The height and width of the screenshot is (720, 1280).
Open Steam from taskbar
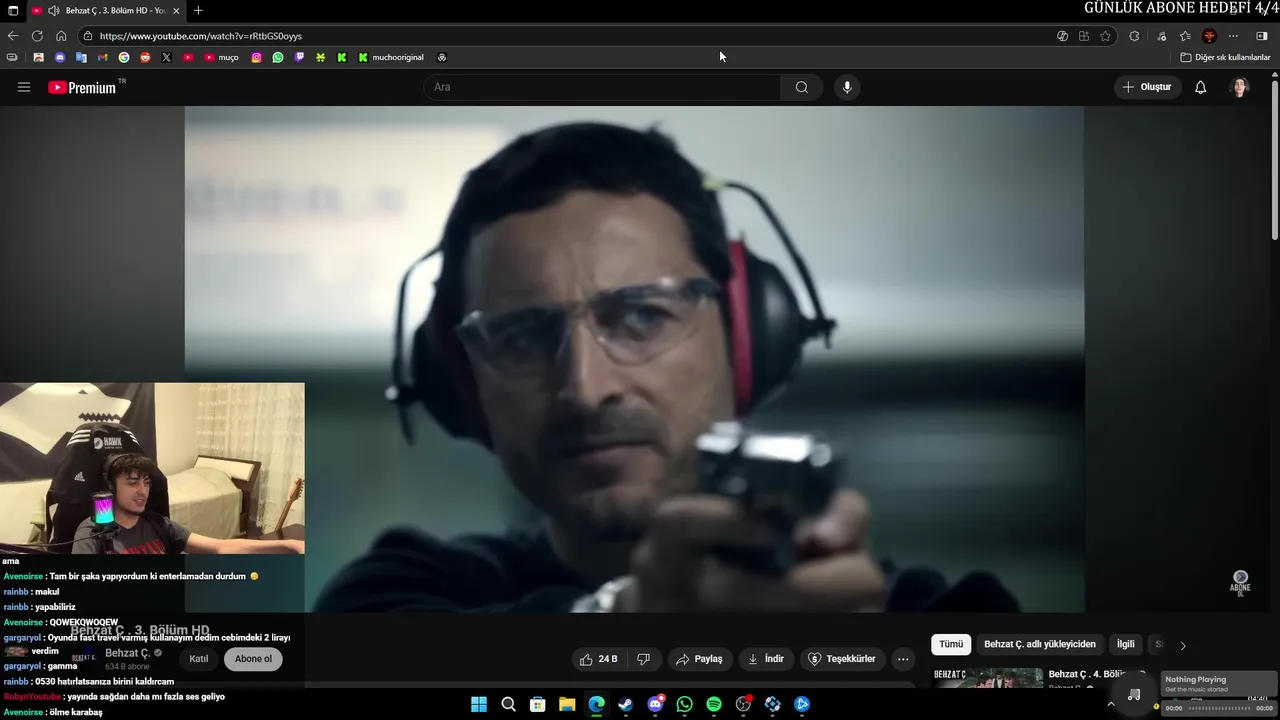(x=626, y=704)
